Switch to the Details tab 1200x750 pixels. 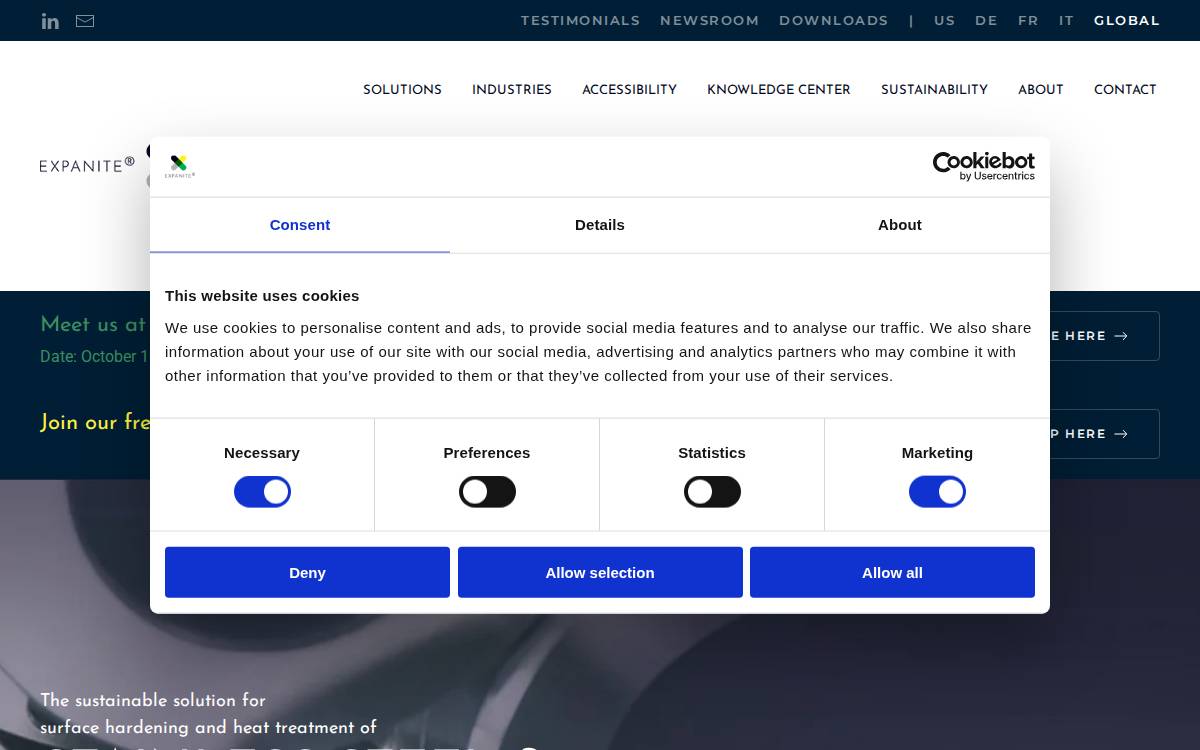tap(600, 225)
